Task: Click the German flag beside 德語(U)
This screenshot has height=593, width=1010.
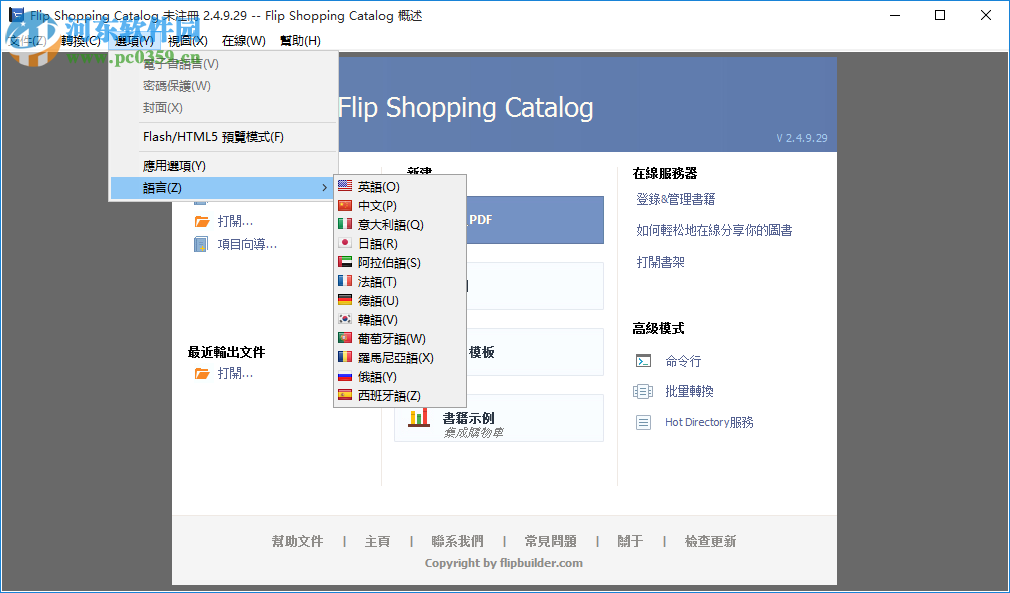Action: [345, 299]
